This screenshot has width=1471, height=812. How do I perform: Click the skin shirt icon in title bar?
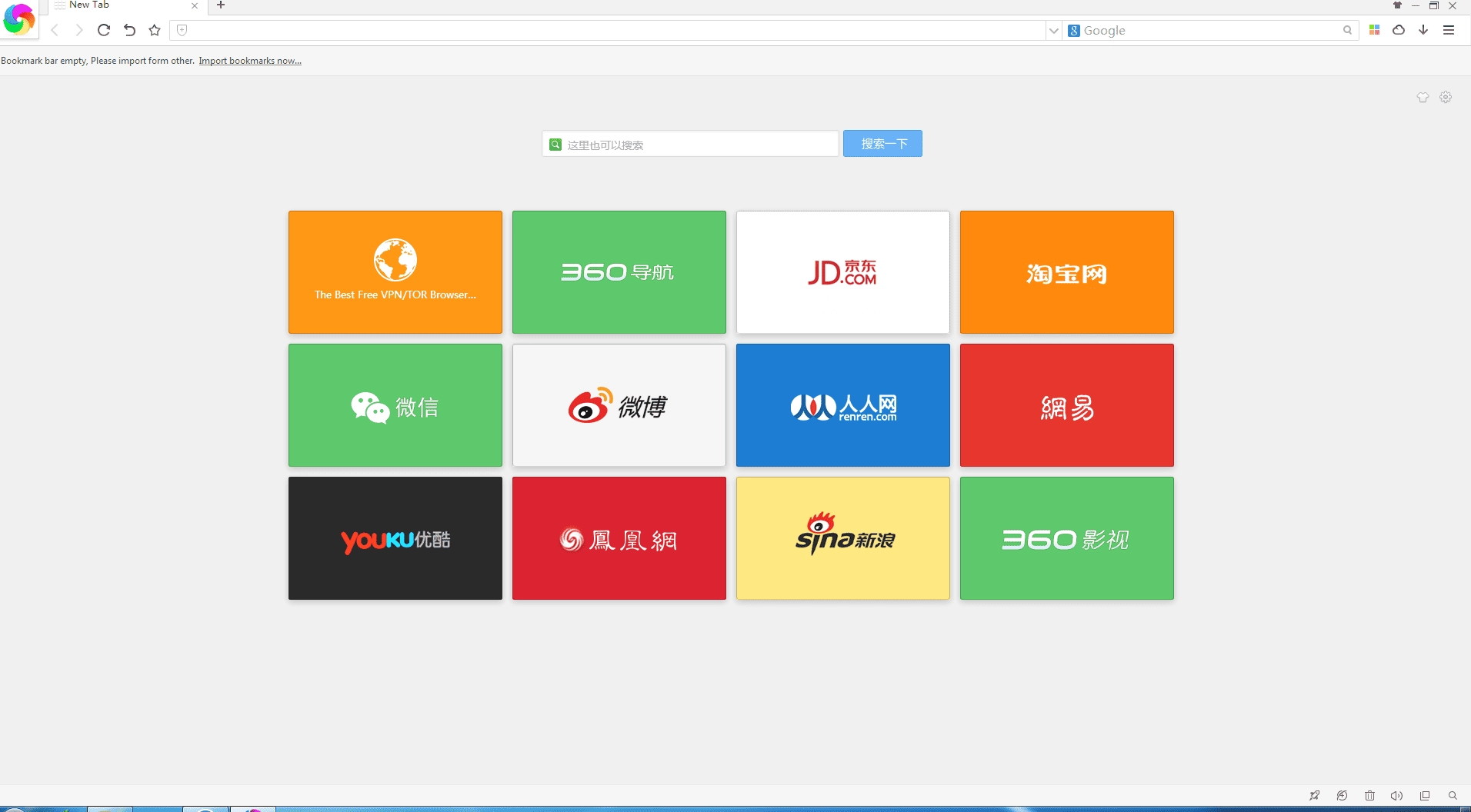click(1397, 5)
